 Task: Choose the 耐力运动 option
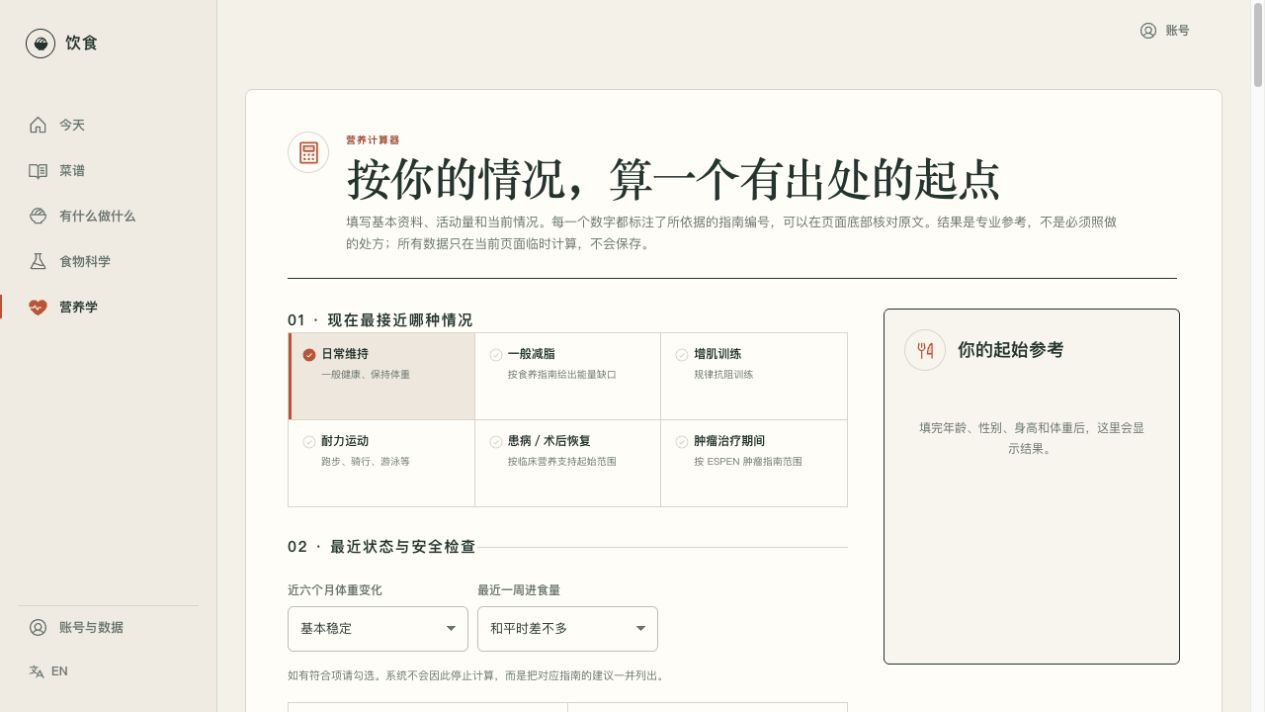381,463
